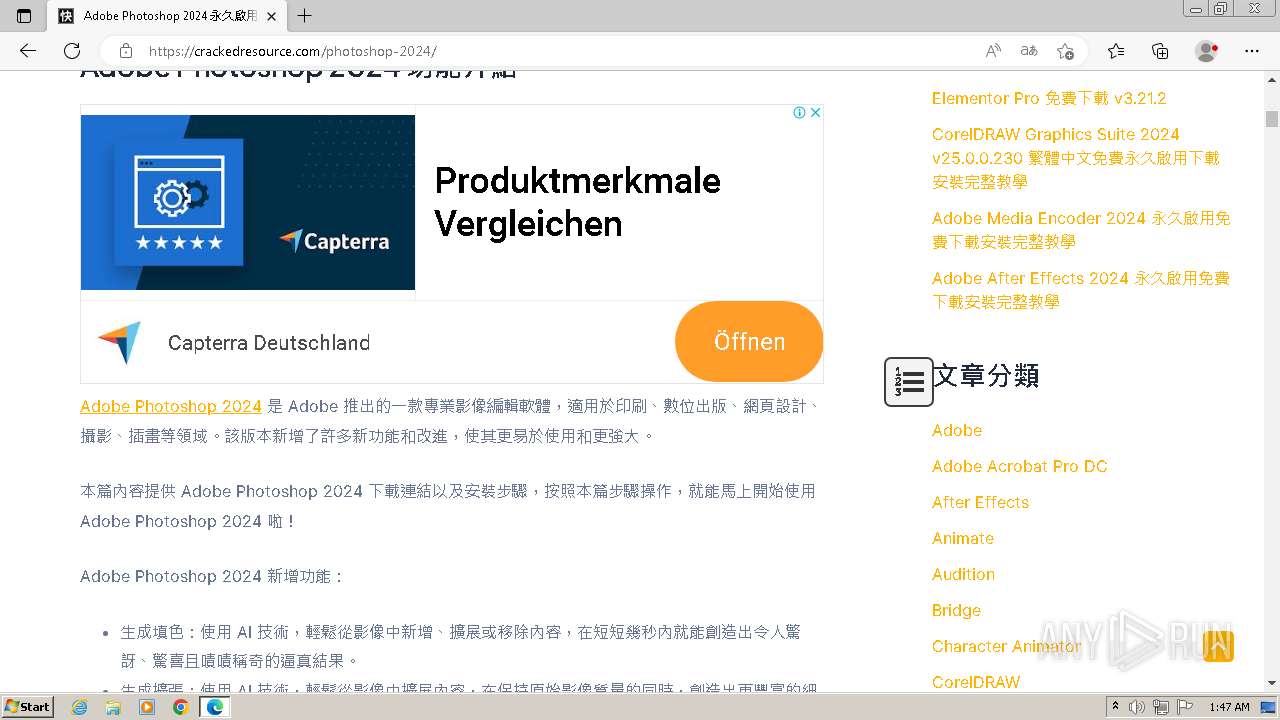Close the Adobe Photoshop 2024 browser tab
Viewport: 1280px width, 720px height.
[x=271, y=16]
